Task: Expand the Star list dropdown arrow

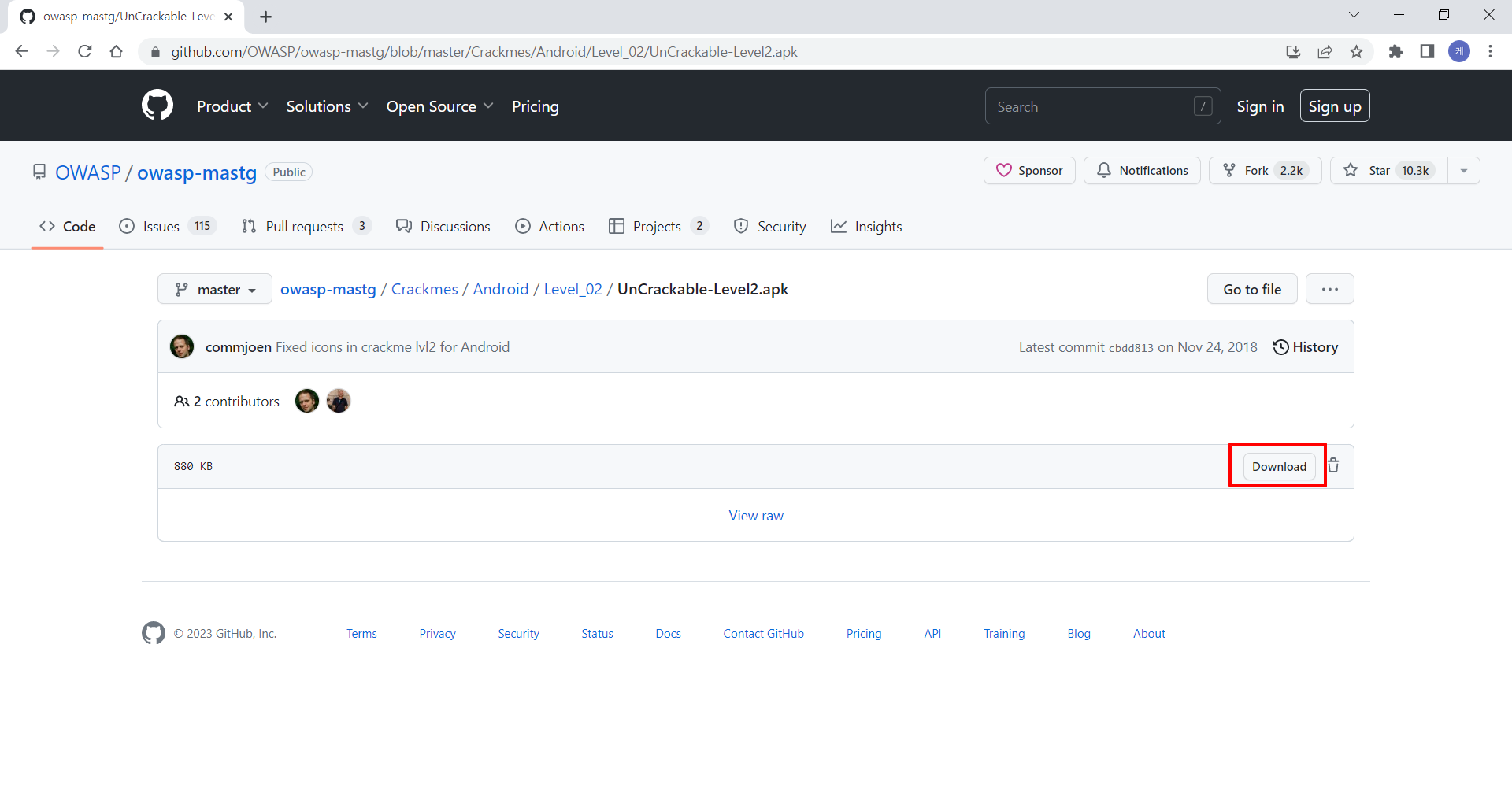Action: pos(1464,170)
